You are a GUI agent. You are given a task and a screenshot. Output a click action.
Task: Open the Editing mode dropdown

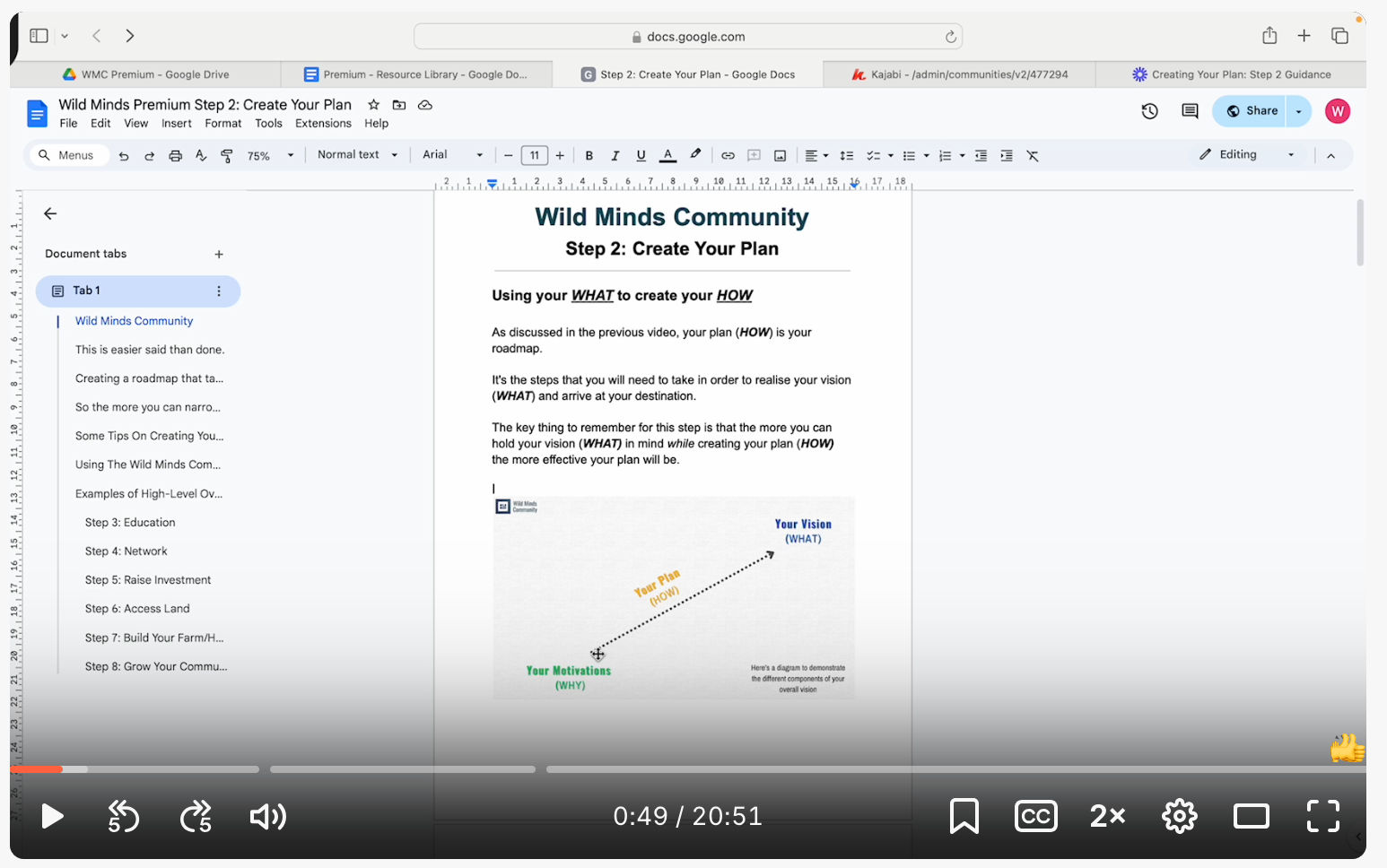click(x=1248, y=155)
